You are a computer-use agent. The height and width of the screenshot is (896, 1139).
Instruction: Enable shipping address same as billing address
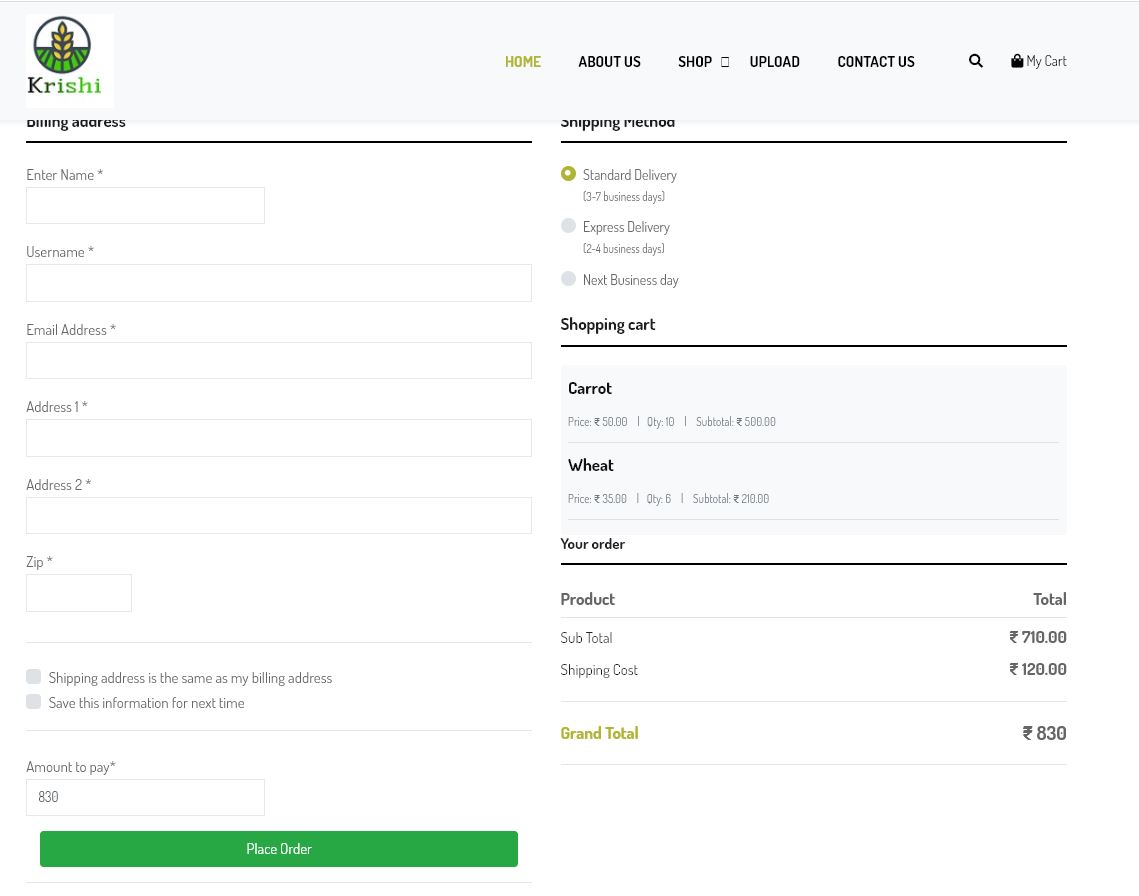(x=33, y=676)
